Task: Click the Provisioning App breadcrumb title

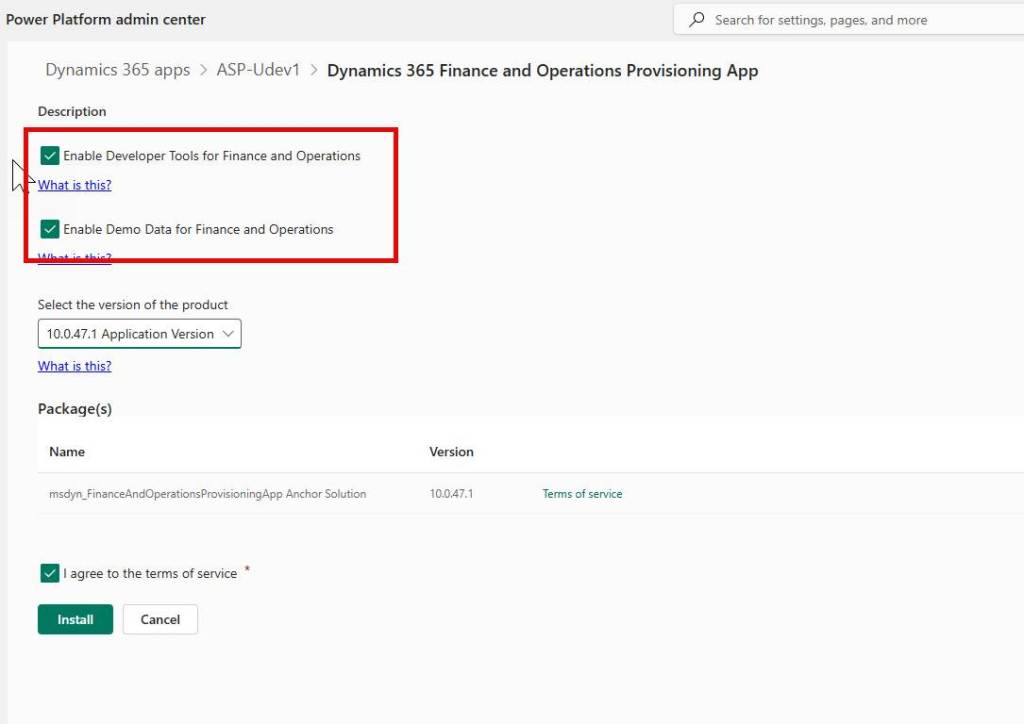Action: [x=542, y=70]
